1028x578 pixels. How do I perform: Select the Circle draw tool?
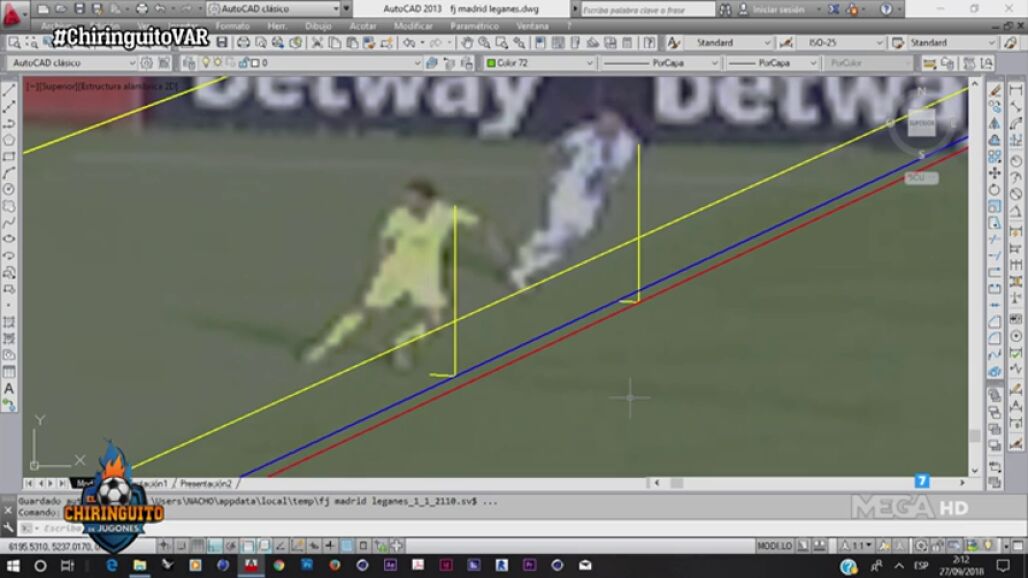(9, 189)
